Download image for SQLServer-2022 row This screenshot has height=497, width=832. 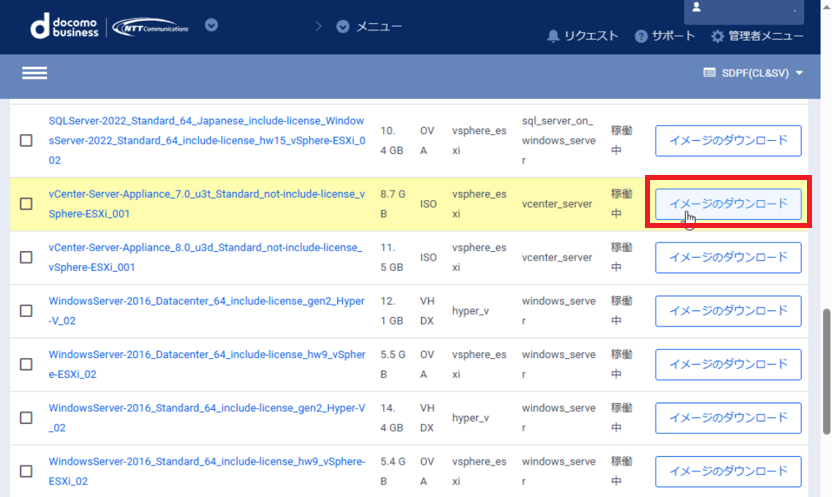tap(728, 141)
